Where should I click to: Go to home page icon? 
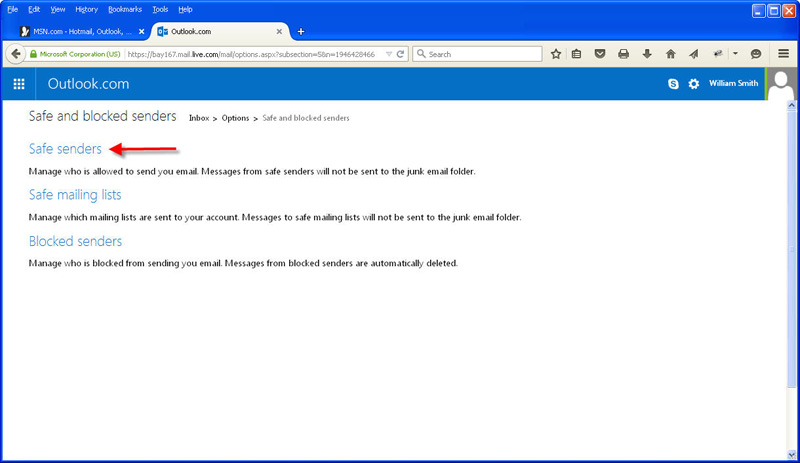coord(670,54)
